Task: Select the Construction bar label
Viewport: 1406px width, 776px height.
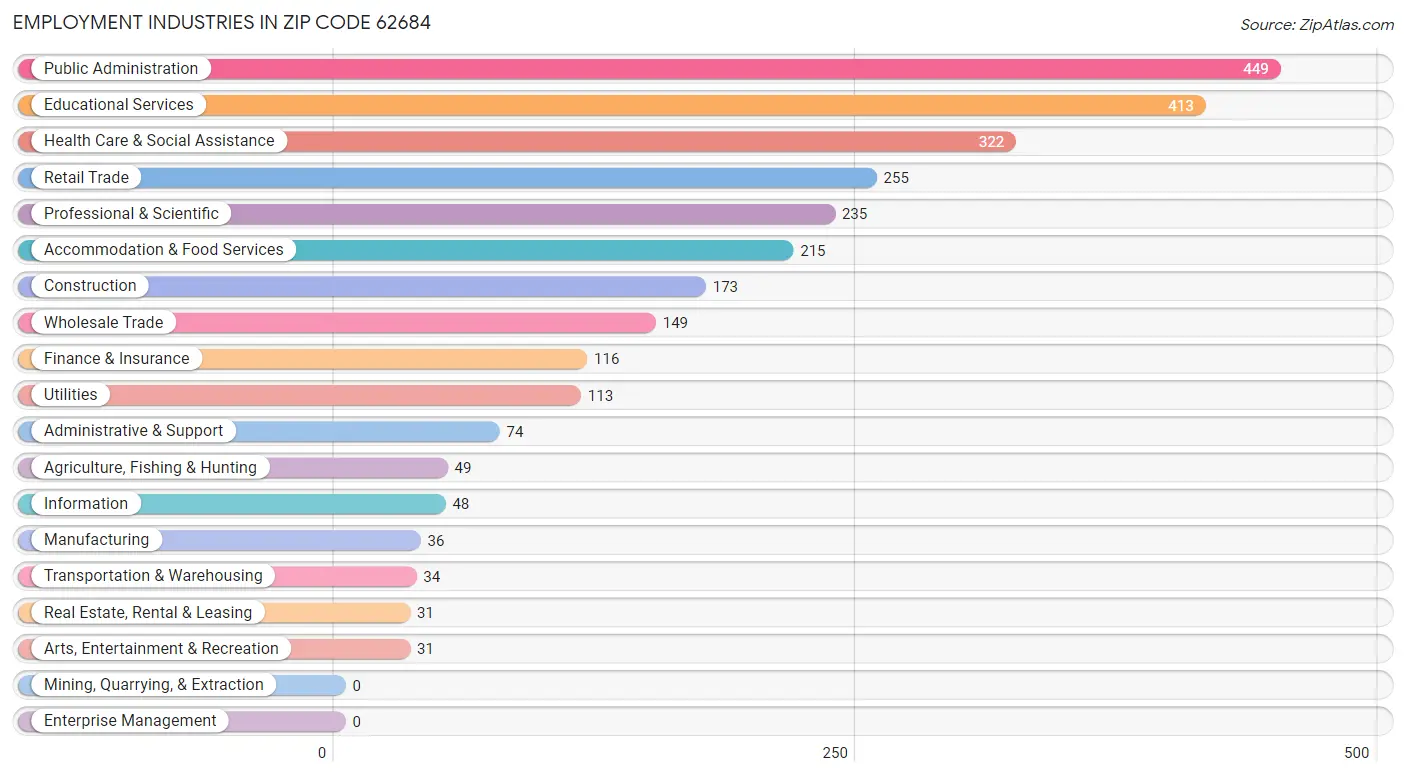Action: pos(90,286)
